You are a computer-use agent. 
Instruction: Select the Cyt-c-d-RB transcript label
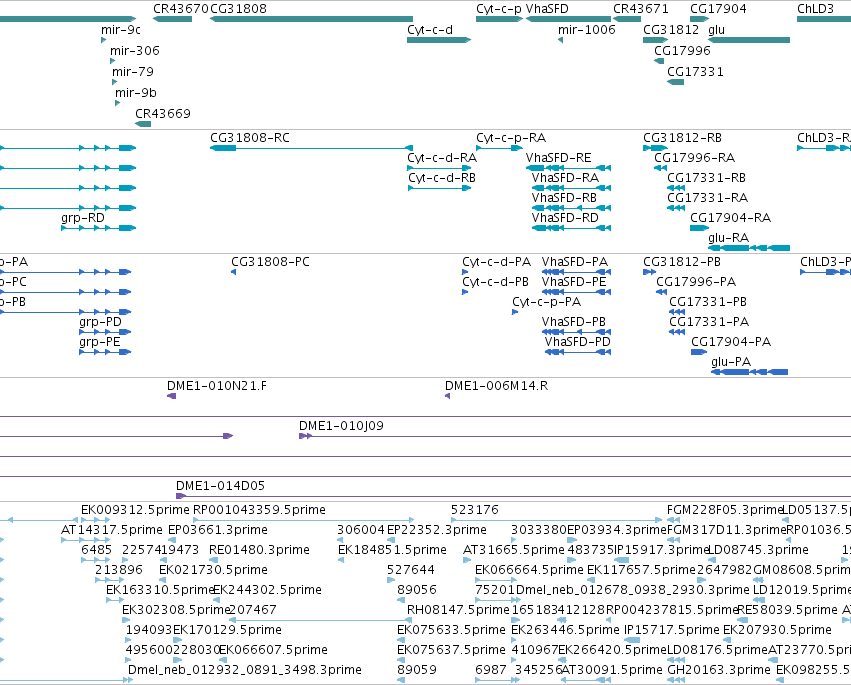pos(442,178)
